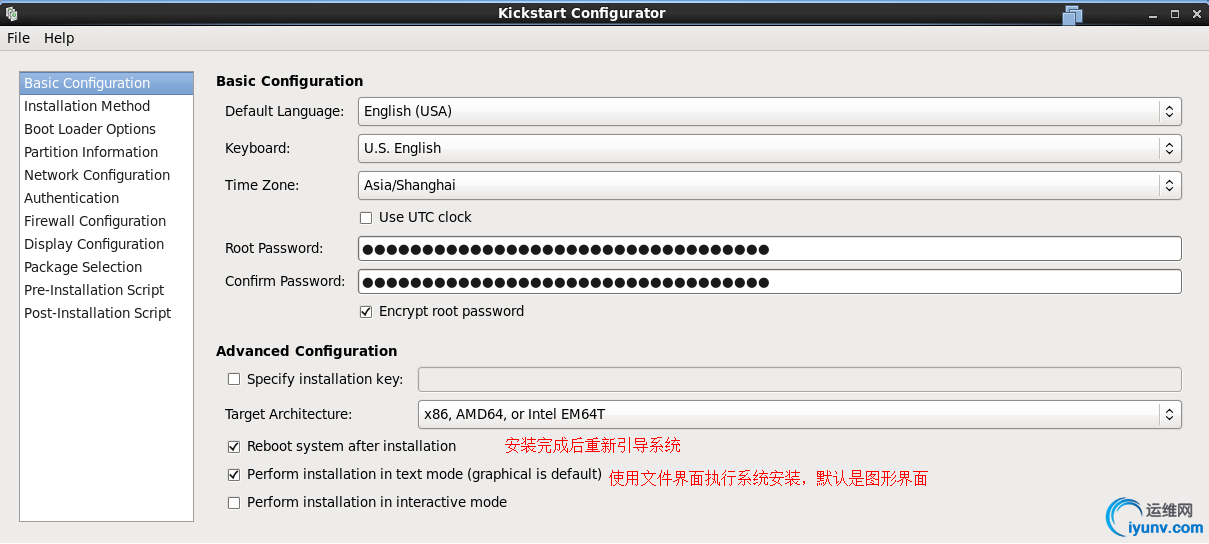Open the Help menu
This screenshot has height=544, width=1209.
click(x=59, y=38)
